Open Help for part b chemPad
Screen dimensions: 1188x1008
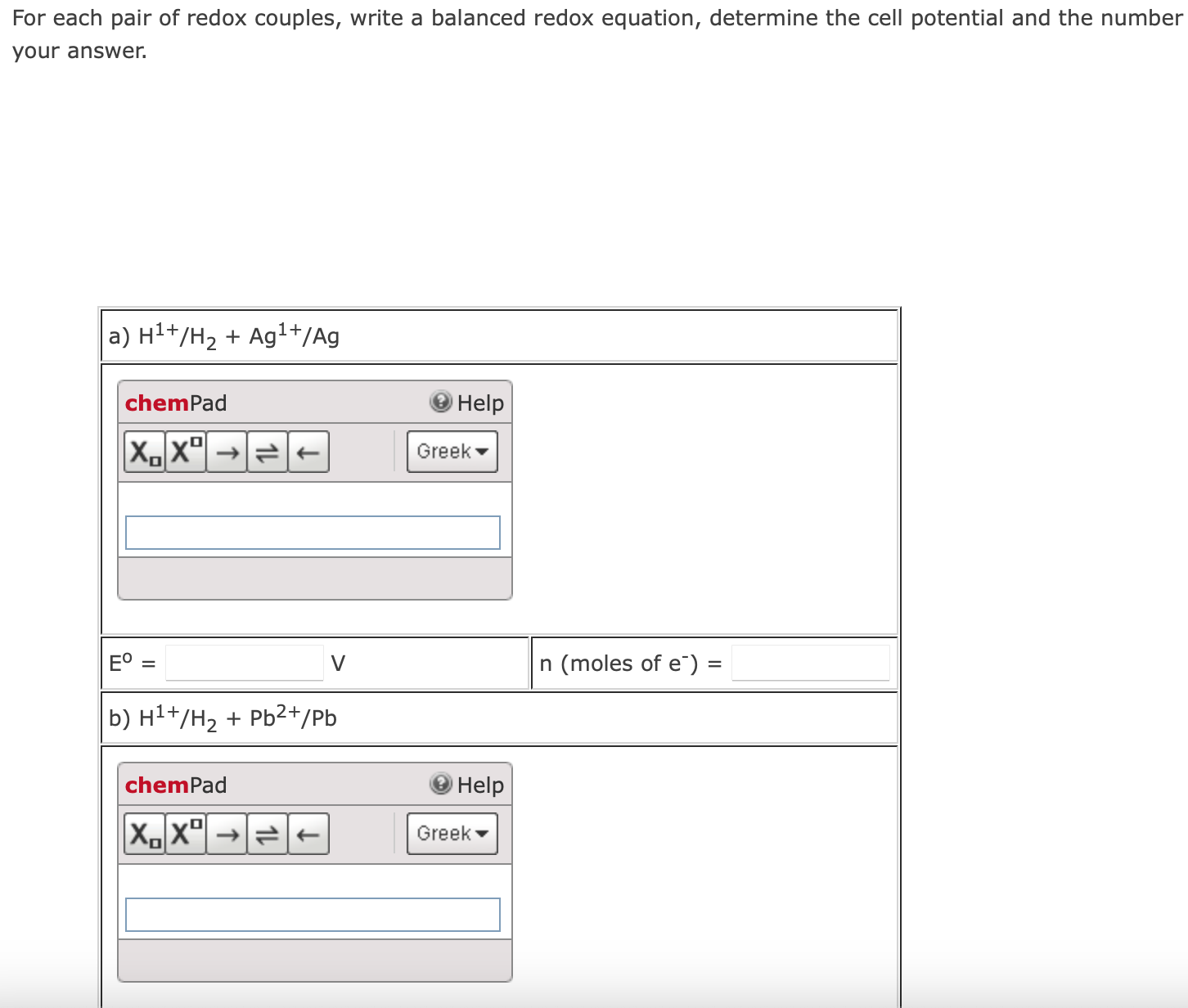coord(467,785)
